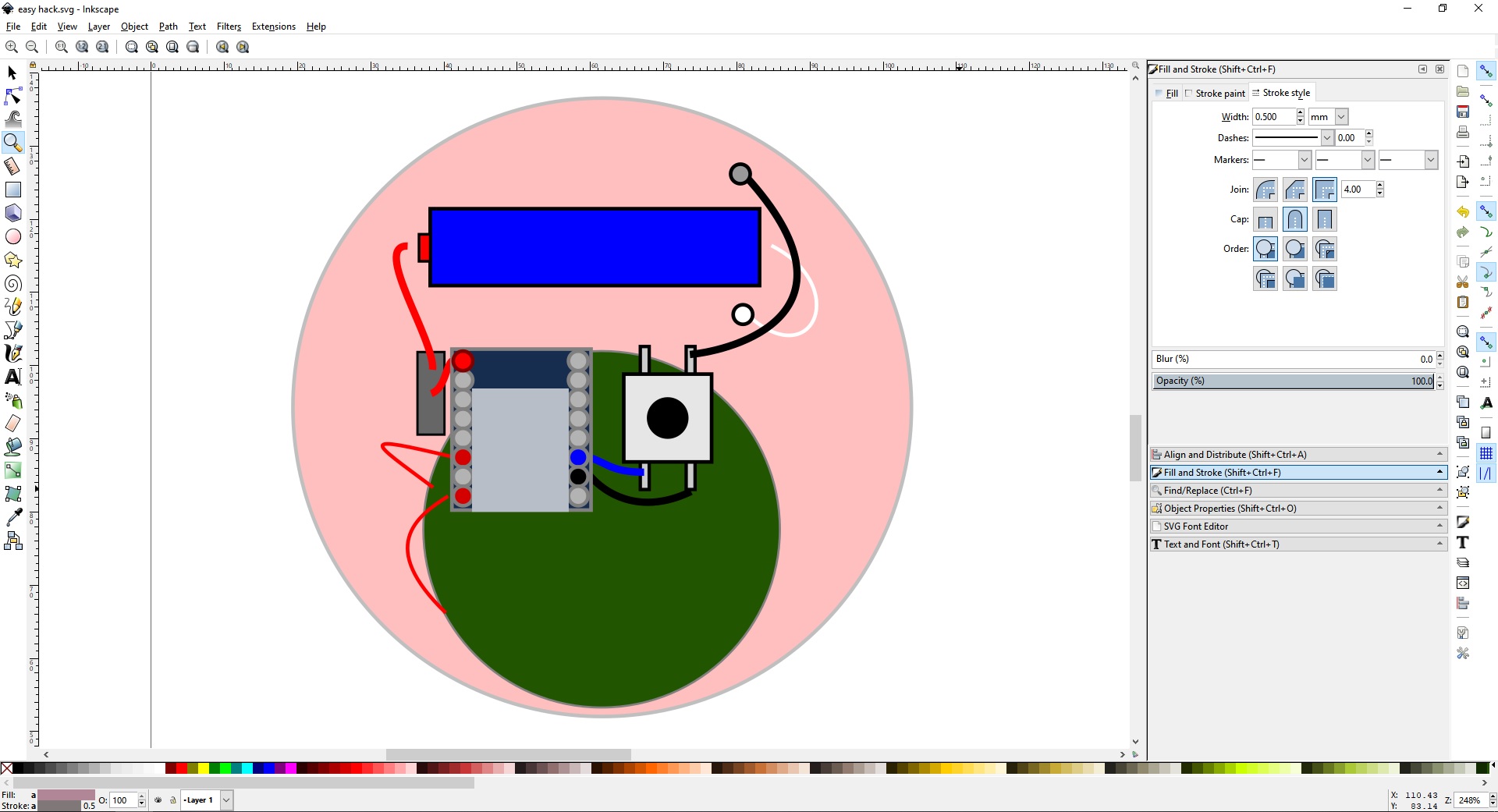Image resolution: width=1498 pixels, height=812 pixels.
Task: Choose the Dropper color picker tool
Action: click(13, 517)
